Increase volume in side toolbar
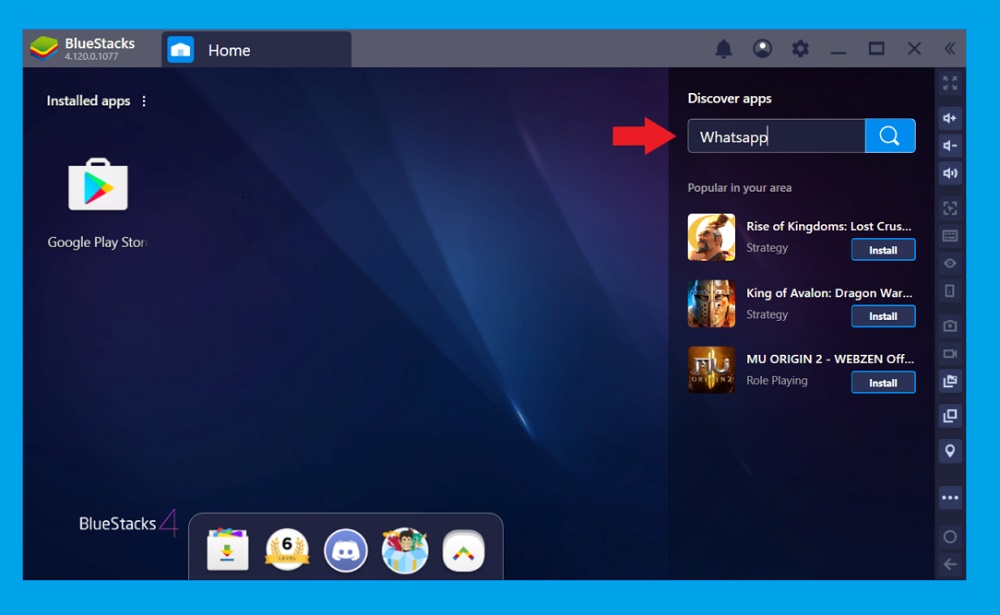1000x615 pixels. click(950, 118)
